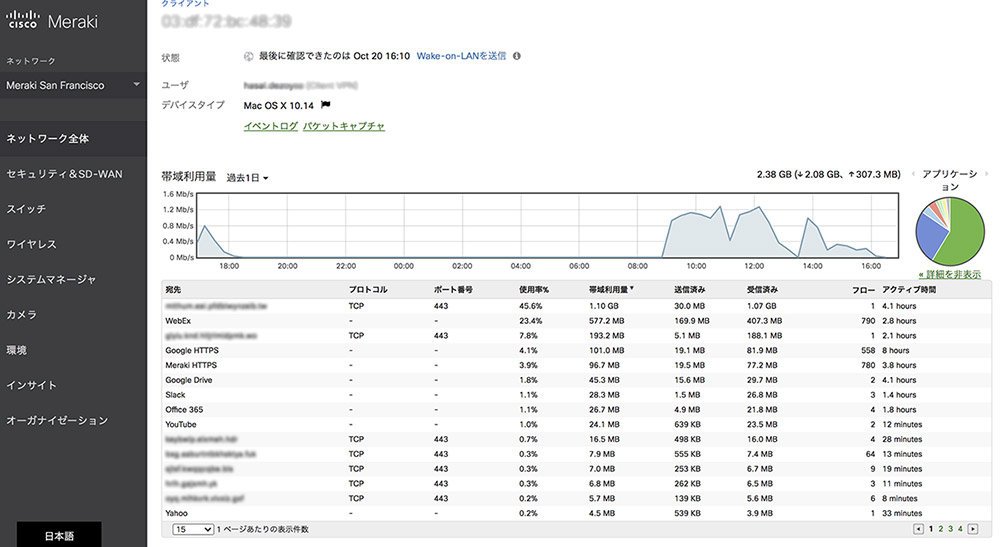This screenshot has width=1000, height=547.
Task: Sort table by ポート番号 column
Action: point(453,289)
